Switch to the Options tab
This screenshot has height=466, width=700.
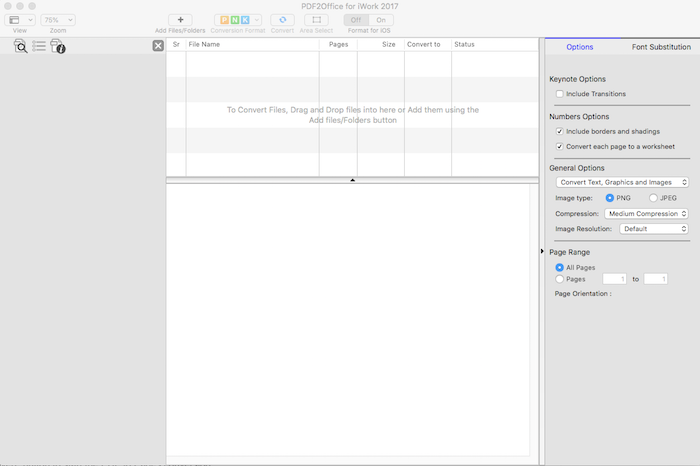579,47
